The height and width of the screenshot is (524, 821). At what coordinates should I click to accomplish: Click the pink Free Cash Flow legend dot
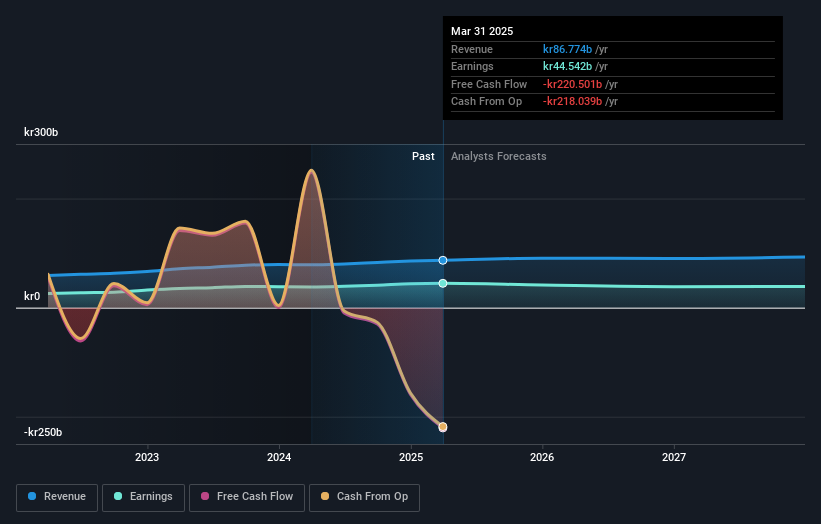[205, 496]
